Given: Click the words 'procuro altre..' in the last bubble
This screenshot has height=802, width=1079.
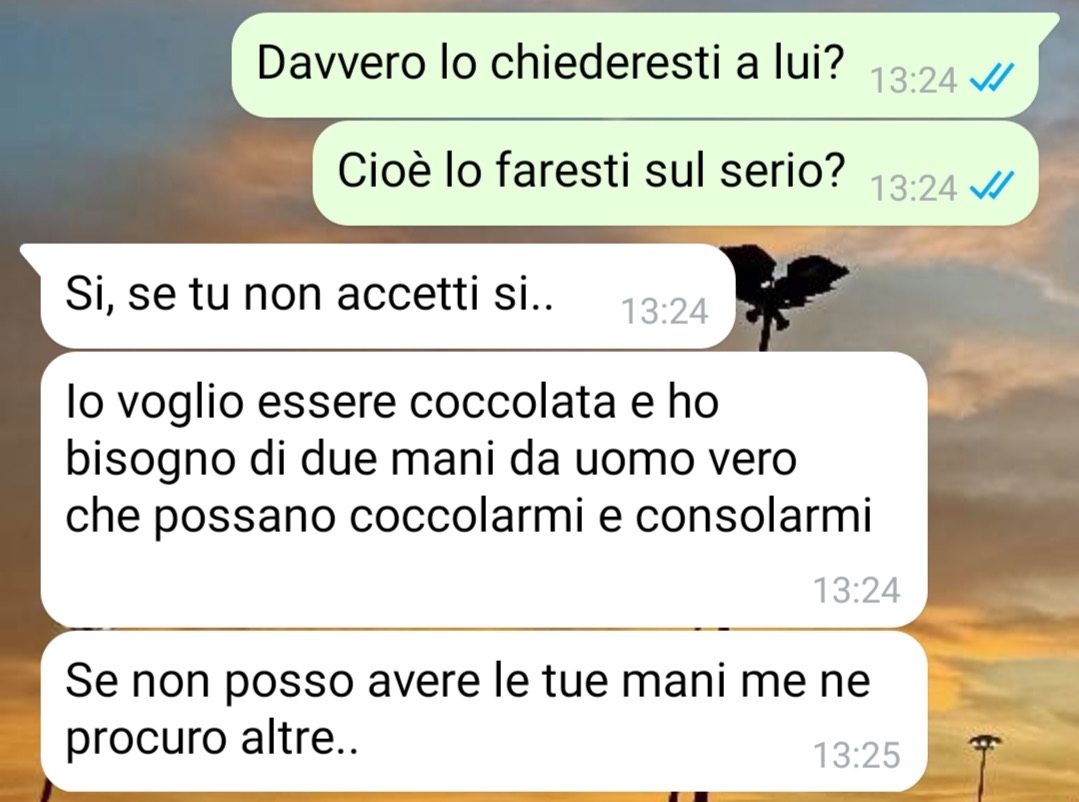Looking at the screenshot, I should pyautogui.click(x=212, y=739).
